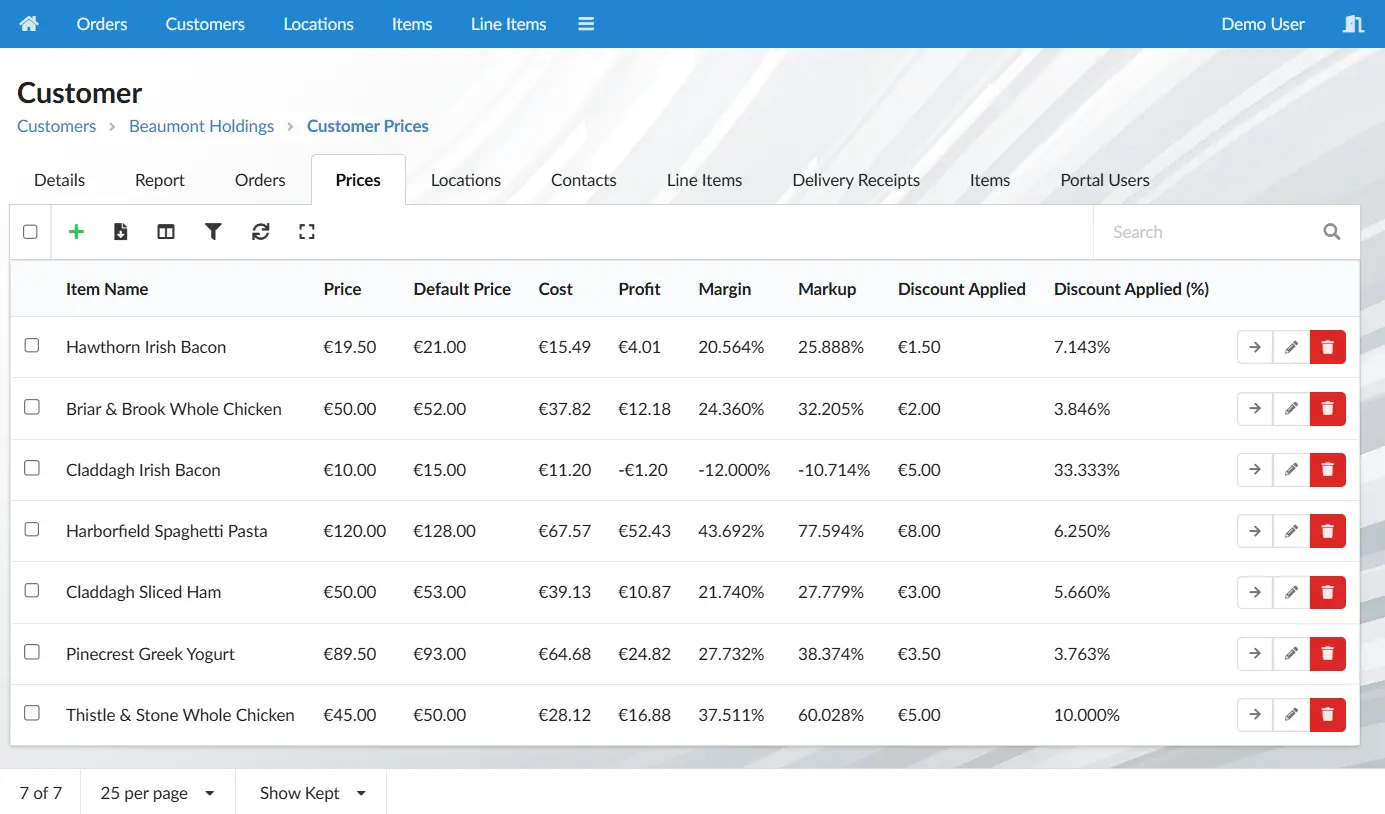Viewport: 1385px width, 814px height.
Task: Open Hawthorn Irish Bacon with arrow button
Action: coord(1255,347)
